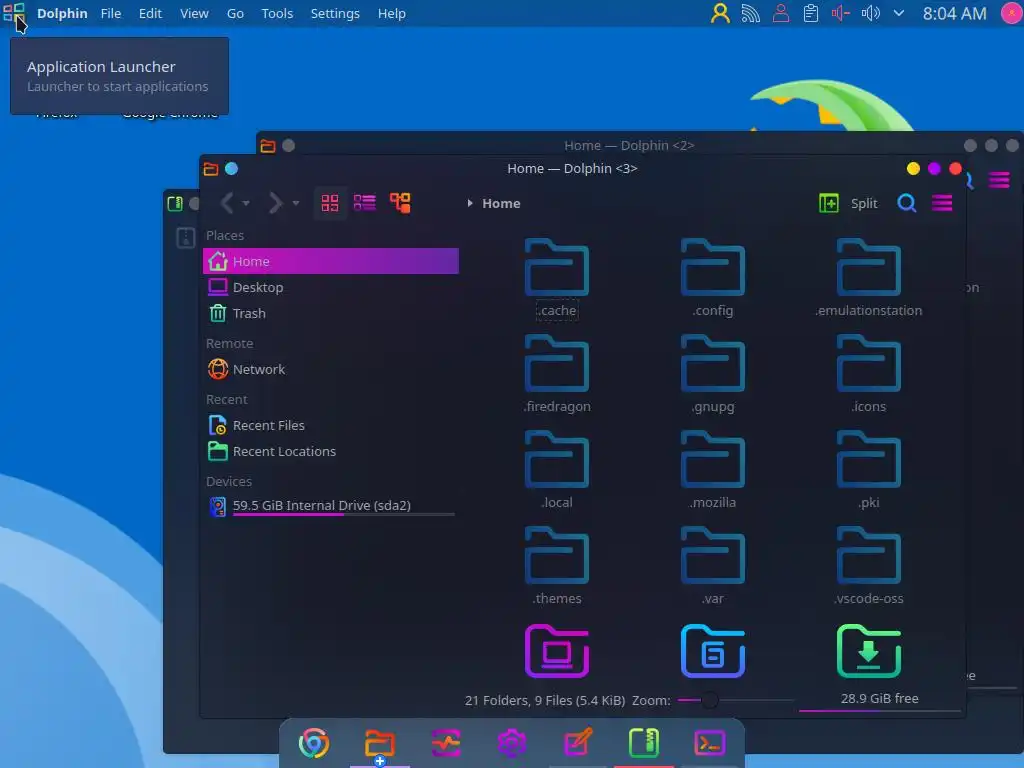Select the .cache folder
The width and height of the screenshot is (1024, 768).
click(x=556, y=278)
